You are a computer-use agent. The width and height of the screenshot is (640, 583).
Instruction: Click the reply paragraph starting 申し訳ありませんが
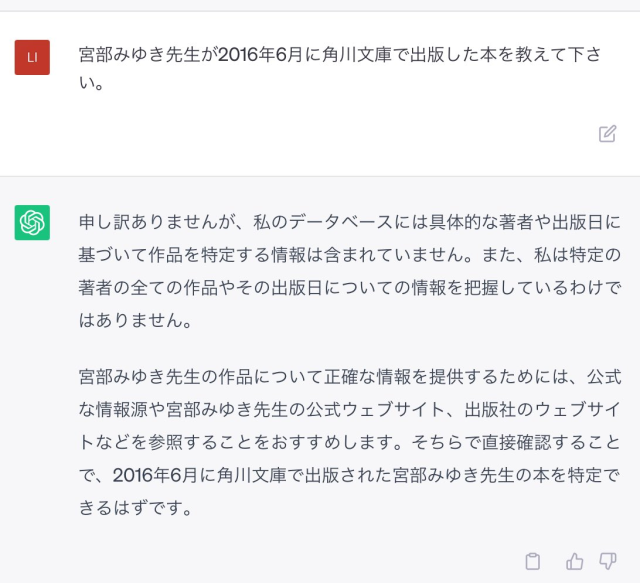(x=350, y=272)
